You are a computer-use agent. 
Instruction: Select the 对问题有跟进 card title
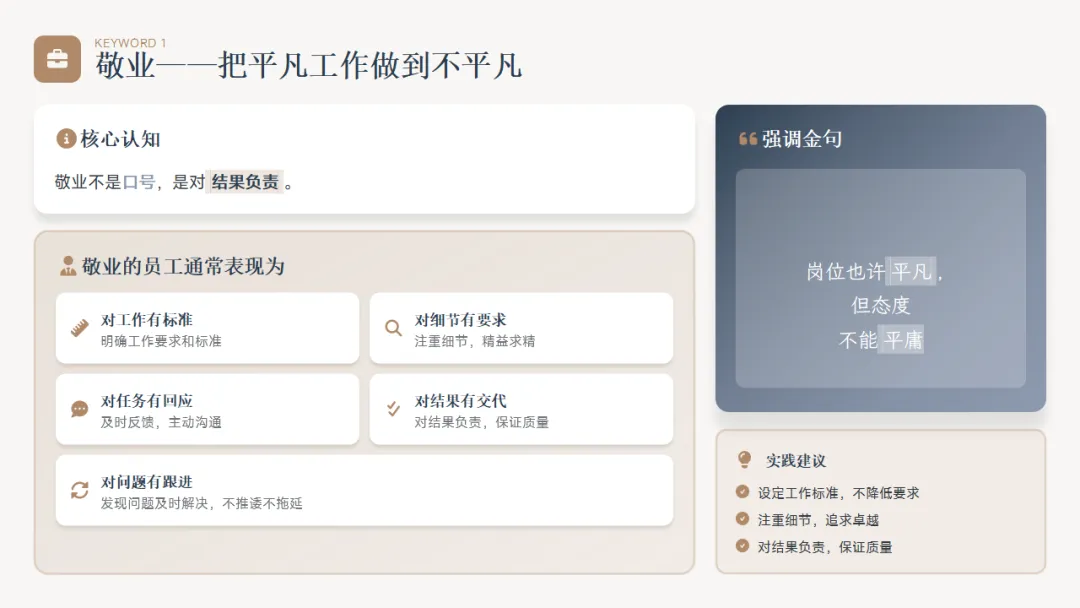tap(147, 482)
